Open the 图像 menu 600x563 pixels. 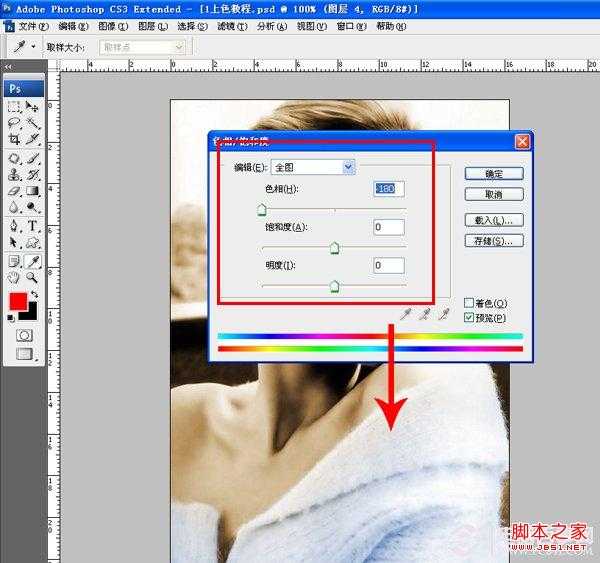tap(113, 26)
